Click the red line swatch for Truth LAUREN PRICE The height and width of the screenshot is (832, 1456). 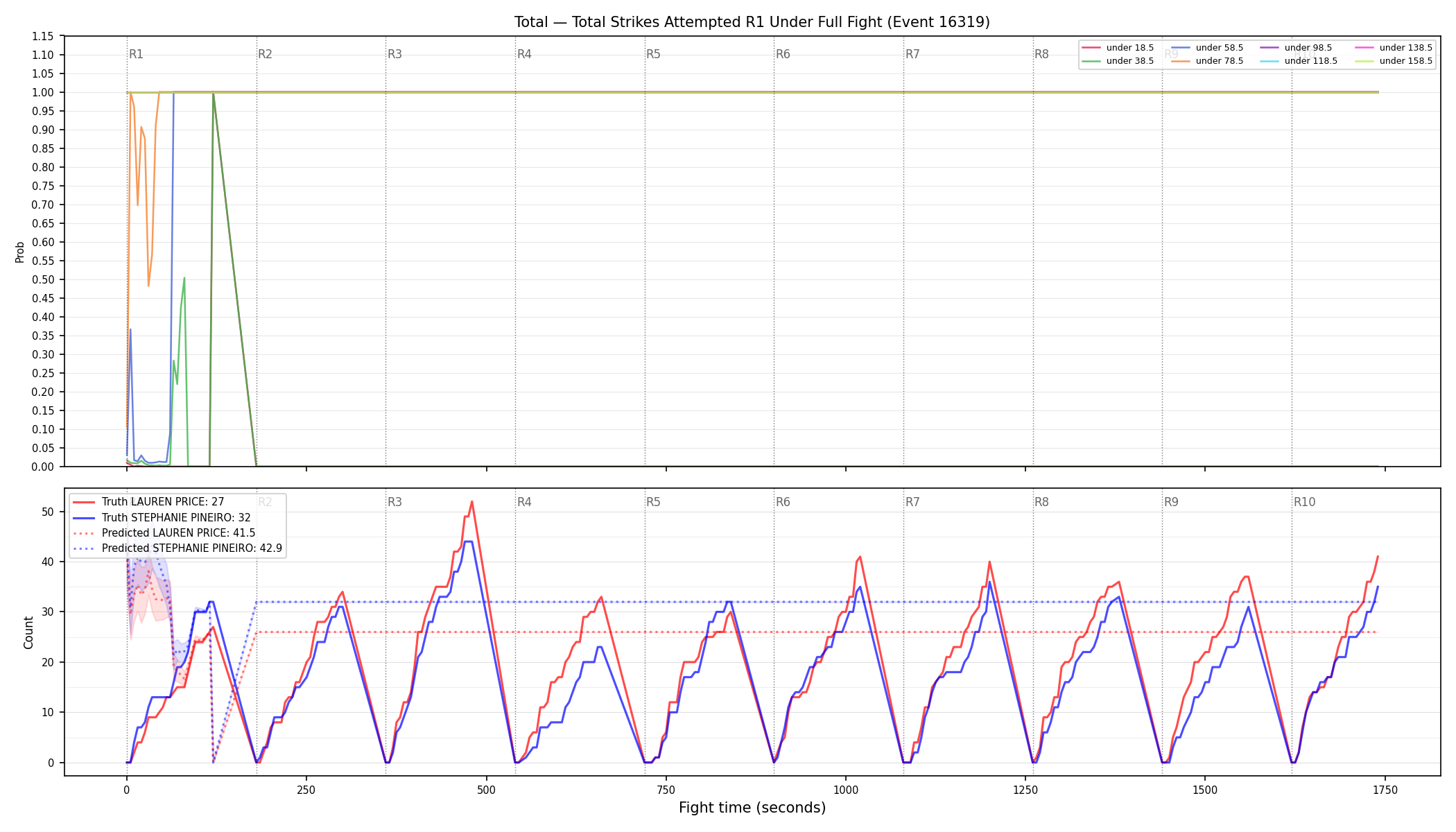tap(83, 502)
